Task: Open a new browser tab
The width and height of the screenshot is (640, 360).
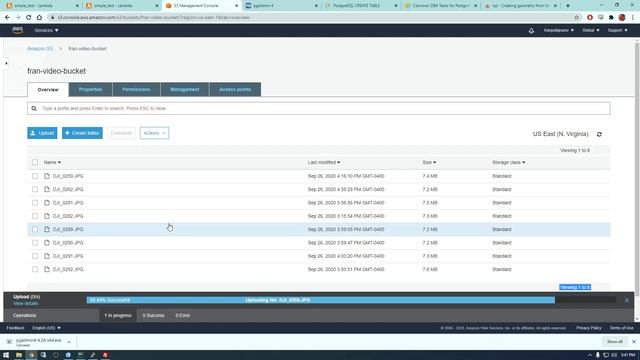Action: [568, 6]
